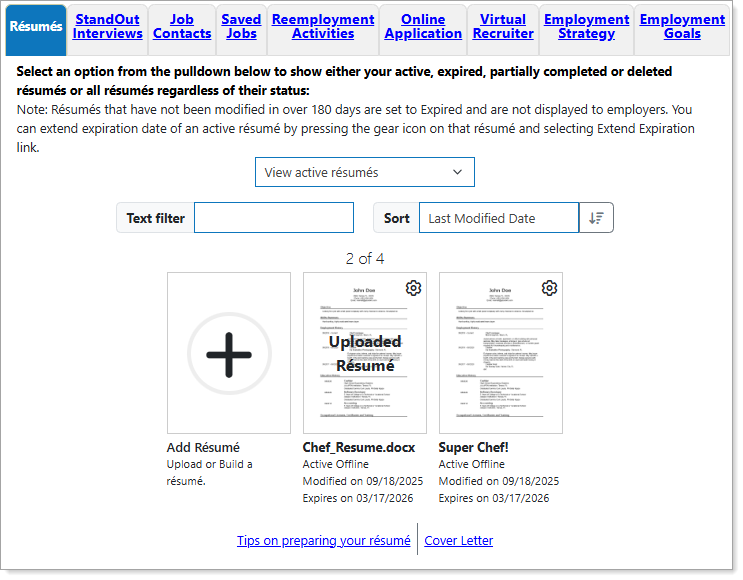Switch to the Virtual Recruiter tab
Screen dimensions: 743x580
(x=503, y=27)
